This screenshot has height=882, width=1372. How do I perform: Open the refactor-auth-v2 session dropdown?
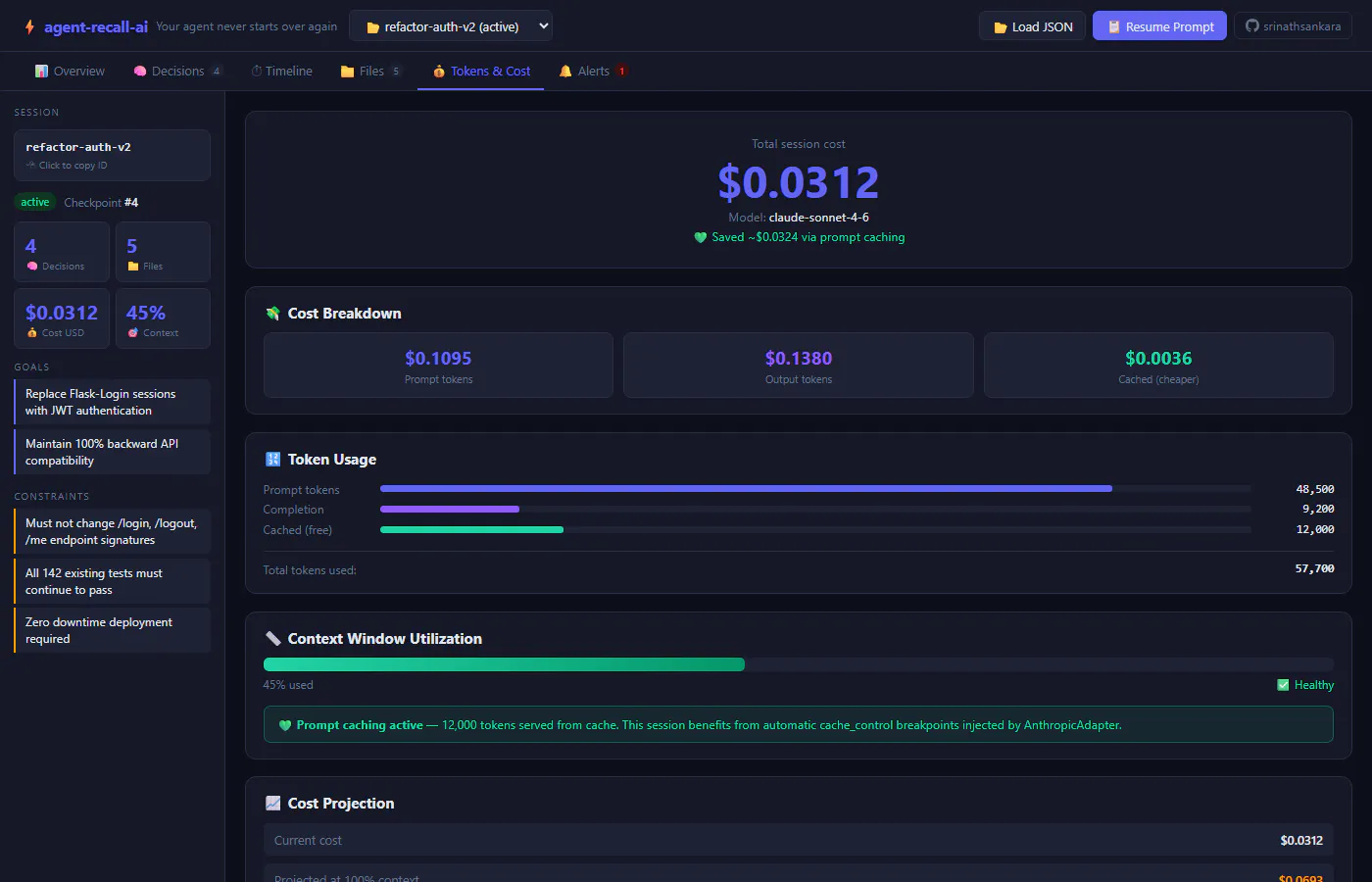pyautogui.click(x=451, y=26)
